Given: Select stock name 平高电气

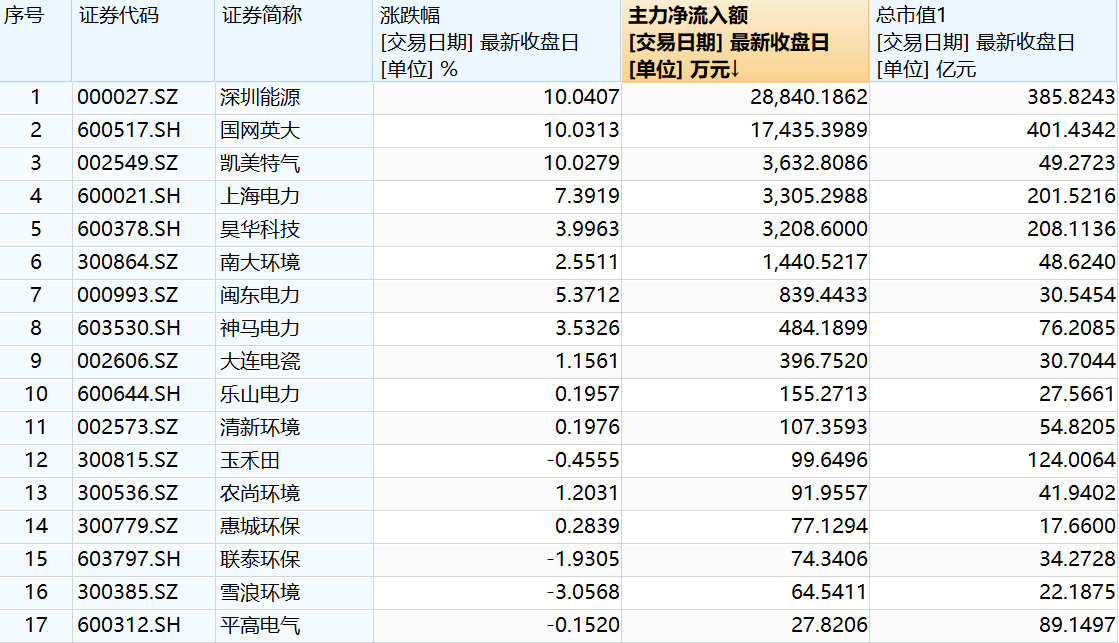Looking at the screenshot, I should 260,625.
